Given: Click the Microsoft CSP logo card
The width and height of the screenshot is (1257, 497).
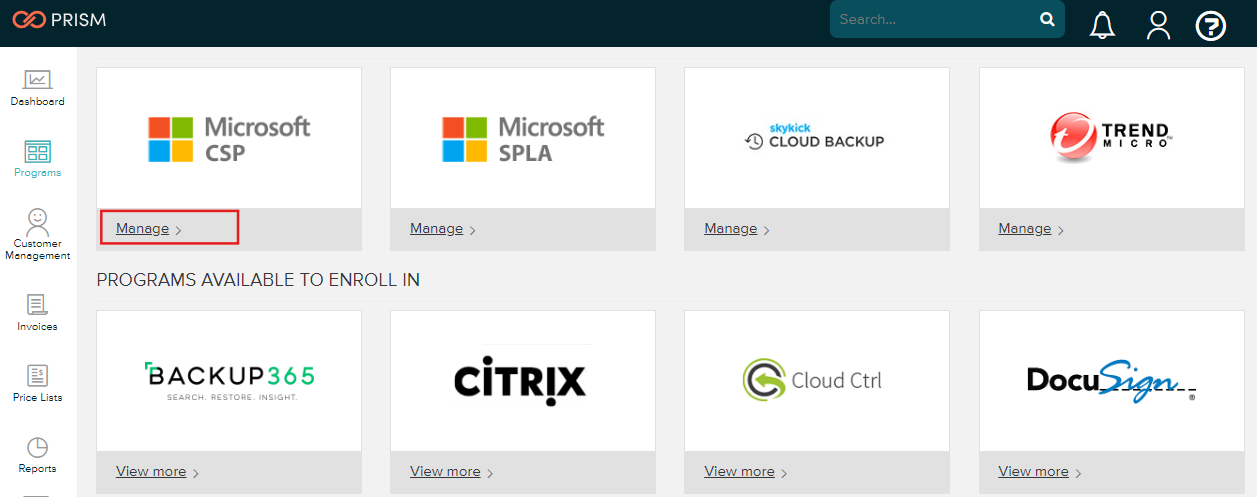Looking at the screenshot, I should click(x=229, y=139).
